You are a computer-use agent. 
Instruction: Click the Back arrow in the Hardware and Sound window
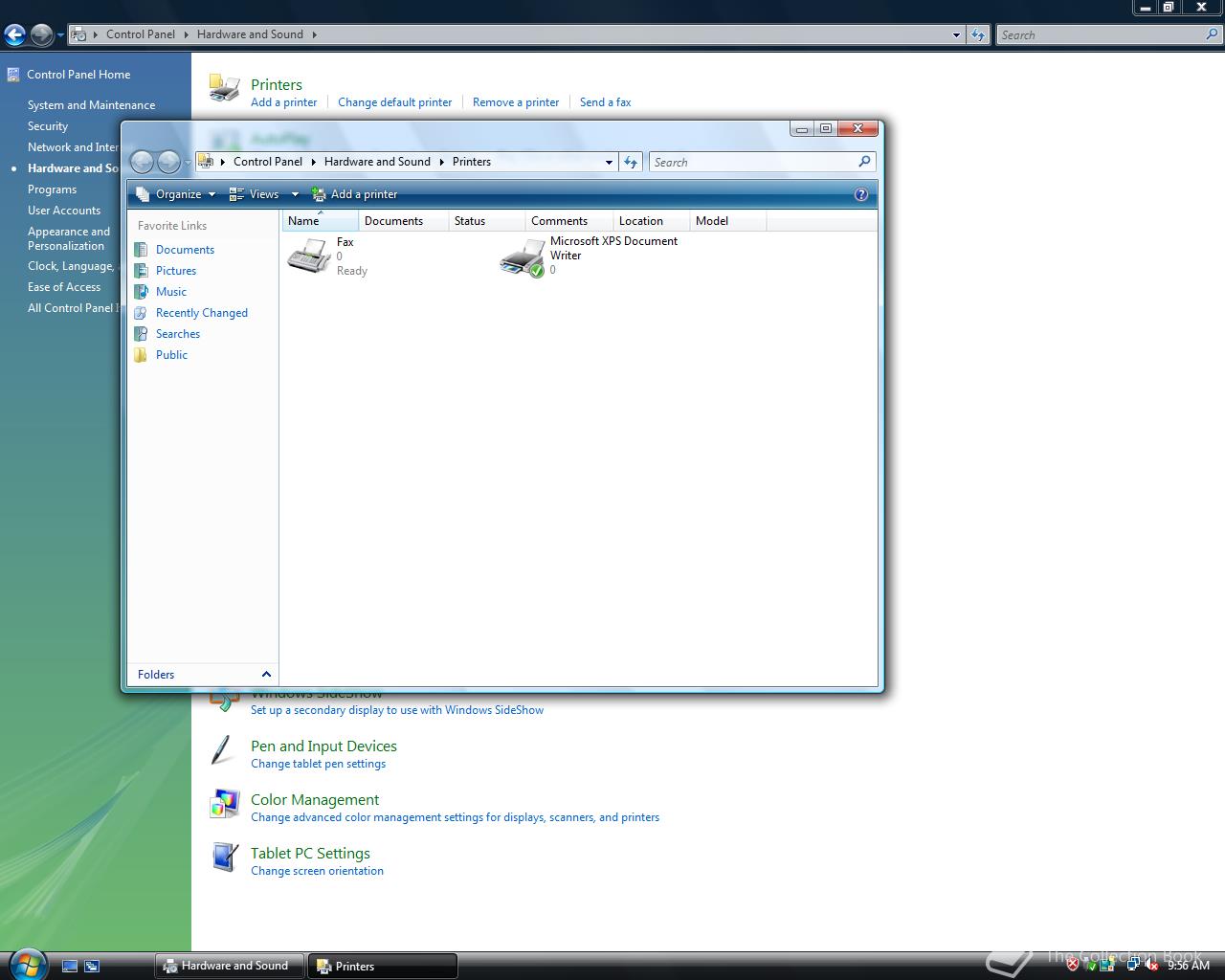14,35
